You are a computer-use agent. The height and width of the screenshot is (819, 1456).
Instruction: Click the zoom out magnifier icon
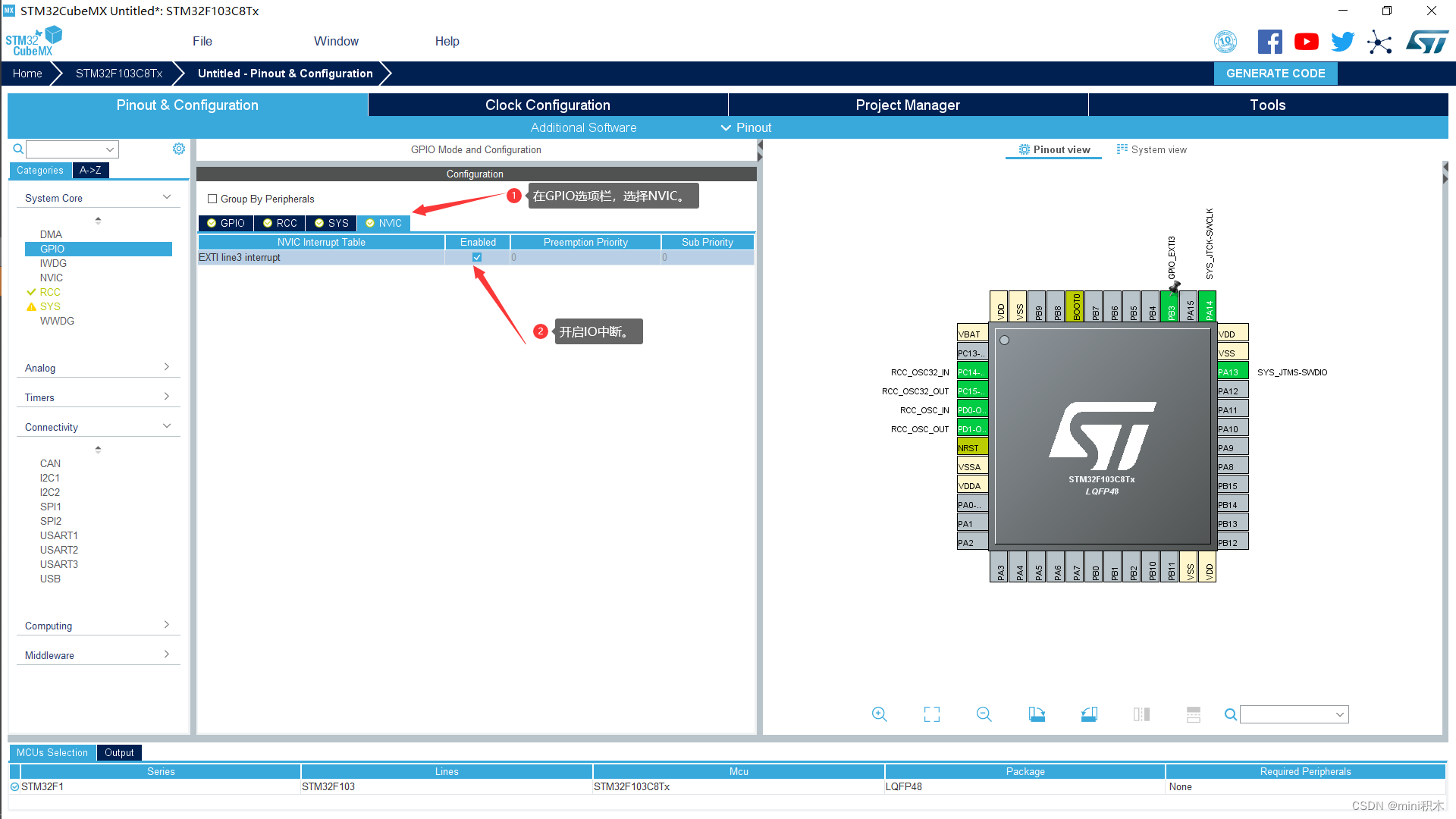984,714
